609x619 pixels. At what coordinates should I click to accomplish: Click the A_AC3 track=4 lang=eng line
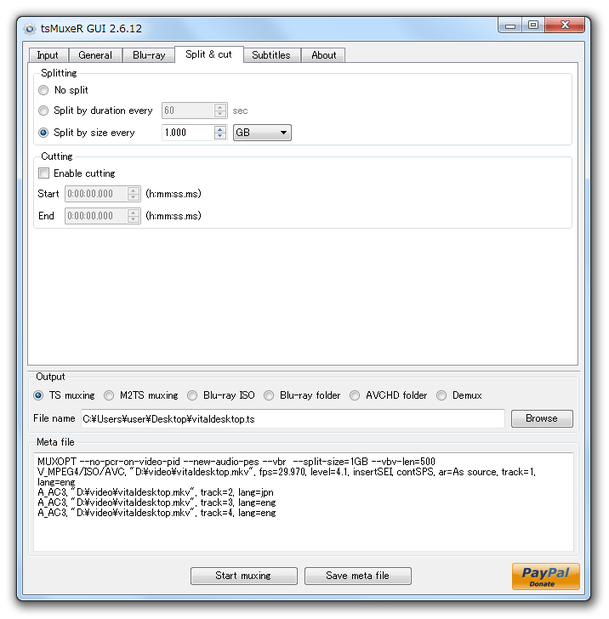(157, 513)
